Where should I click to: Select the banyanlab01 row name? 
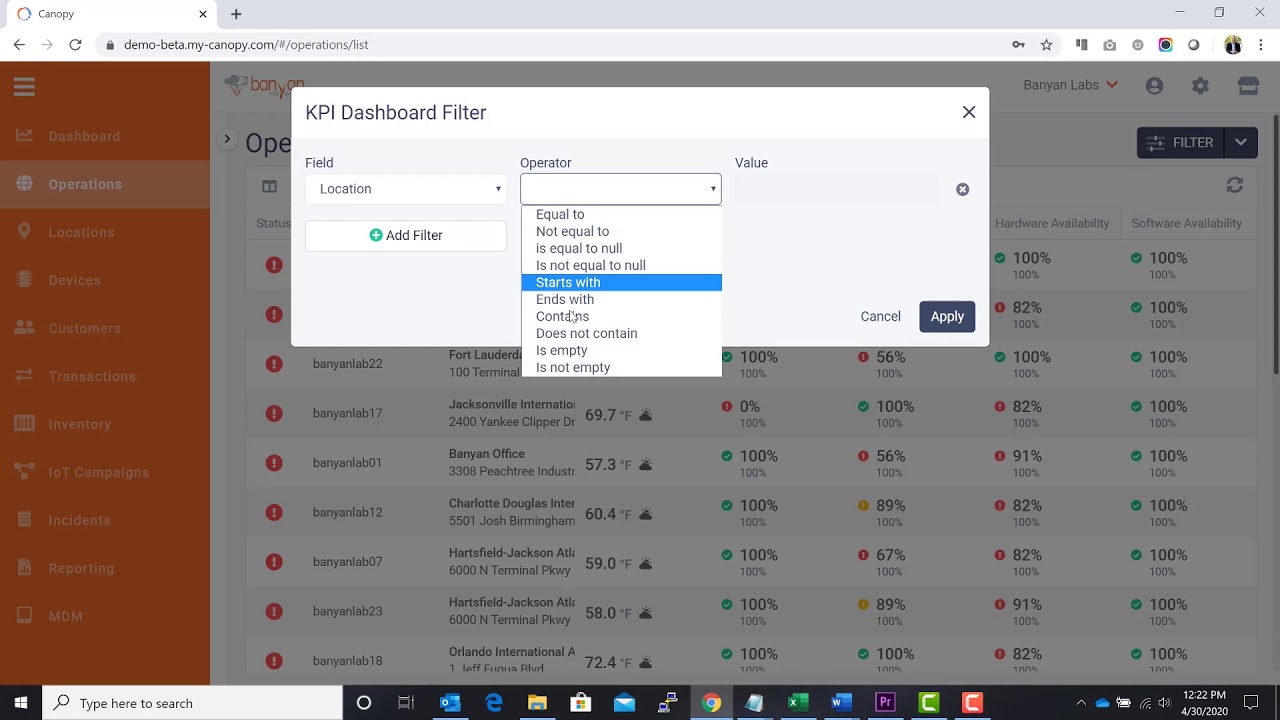point(347,463)
